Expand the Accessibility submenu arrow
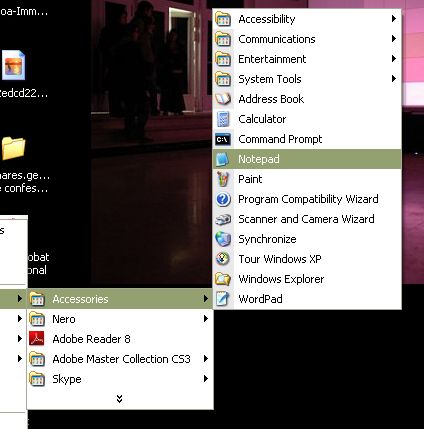 (x=394, y=19)
